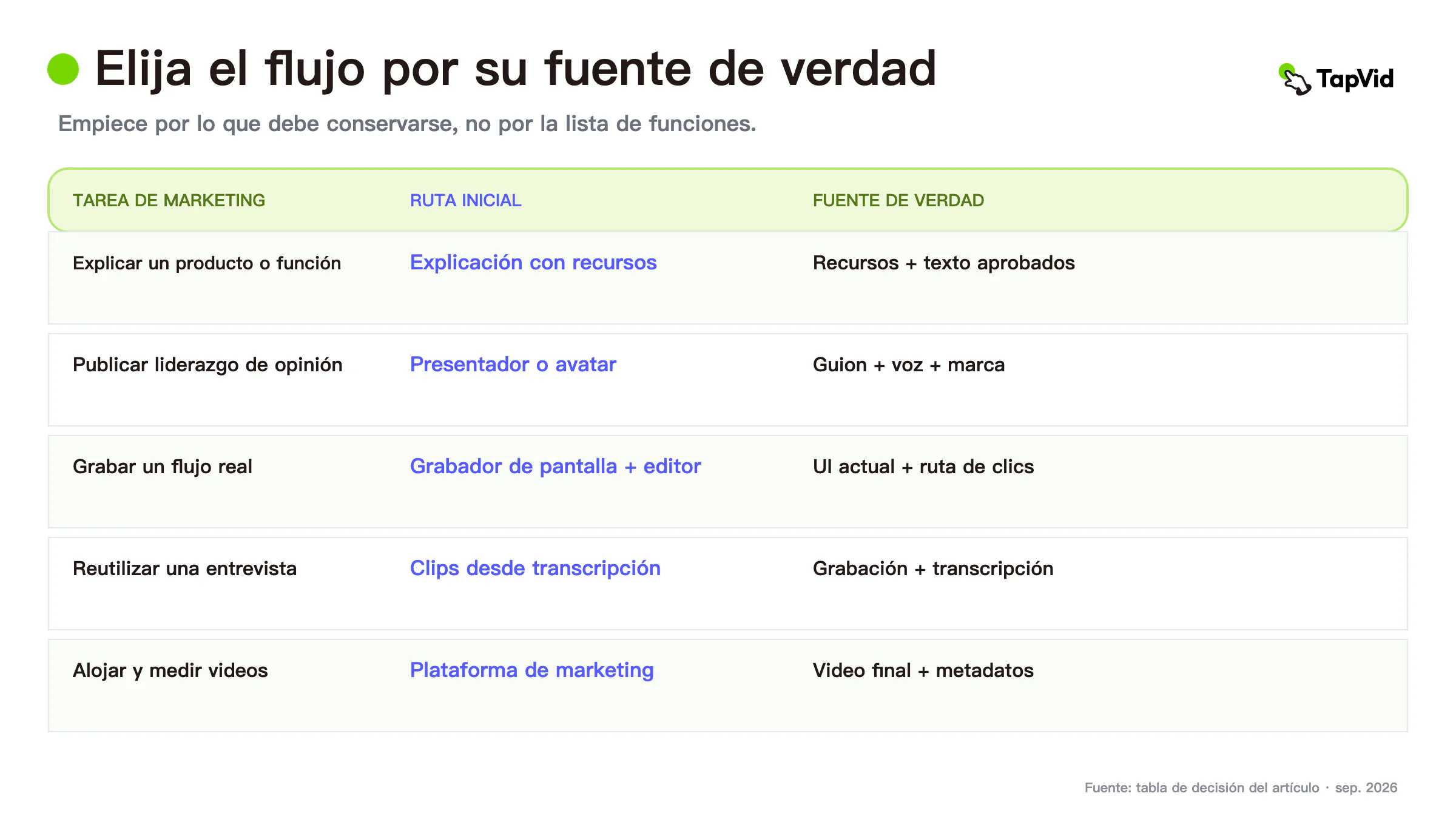Click the cell "Explicar un producto o función"

coord(207,263)
